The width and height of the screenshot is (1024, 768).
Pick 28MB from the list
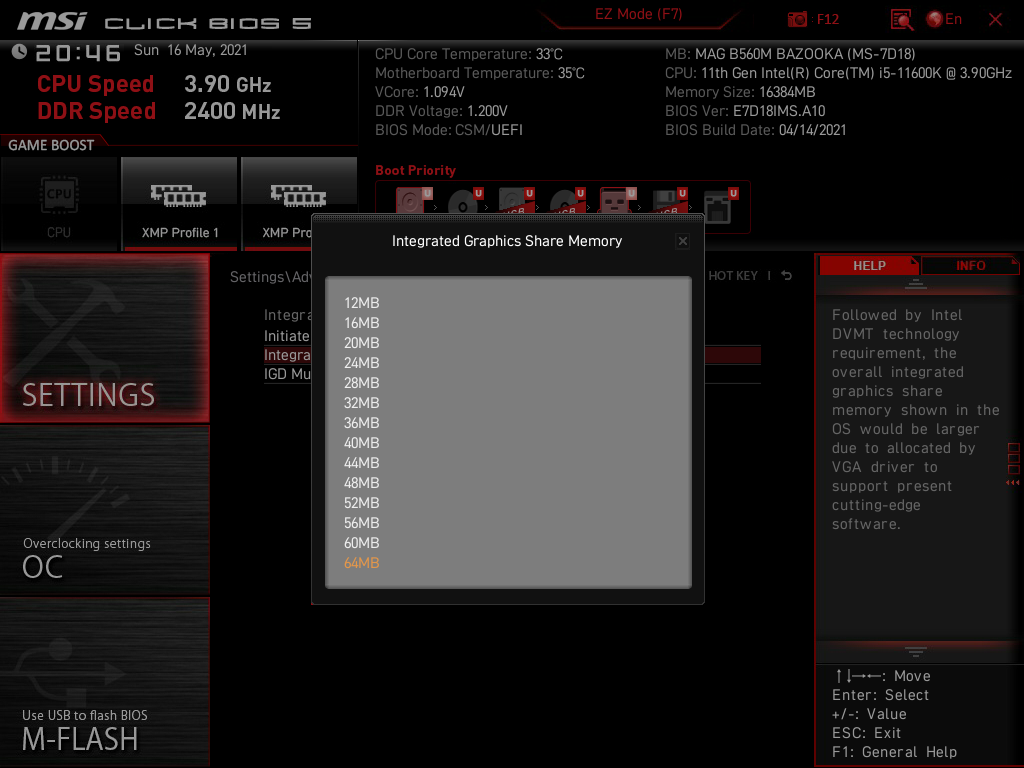click(x=361, y=383)
